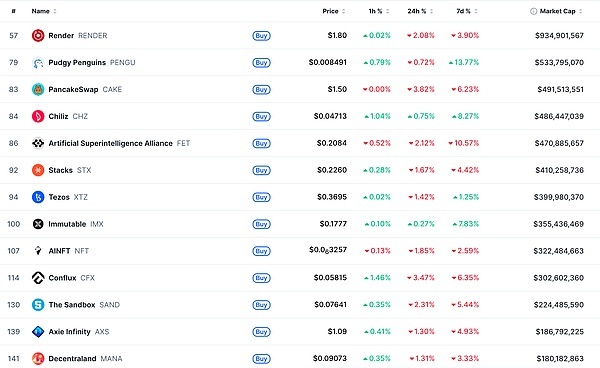Click the Market Cap info icon
Screen dimensions: 600x368
click(533, 11)
